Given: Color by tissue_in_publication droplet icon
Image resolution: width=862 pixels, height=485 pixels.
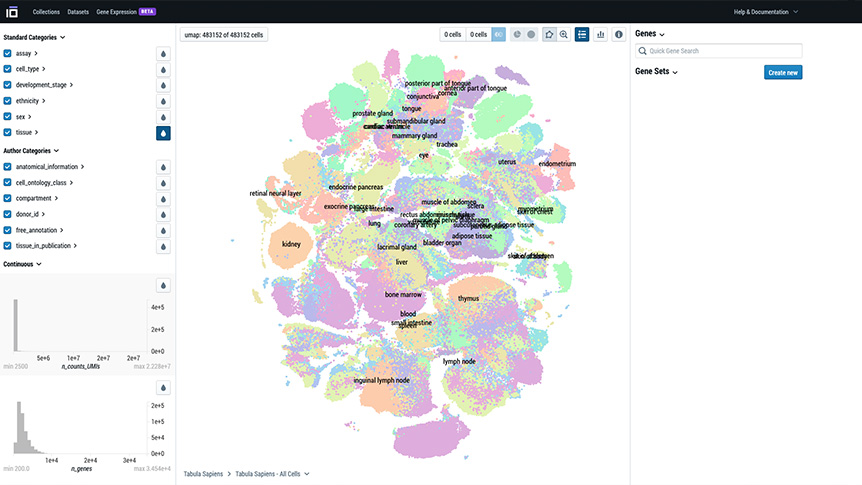Looking at the screenshot, I should (x=163, y=246).
